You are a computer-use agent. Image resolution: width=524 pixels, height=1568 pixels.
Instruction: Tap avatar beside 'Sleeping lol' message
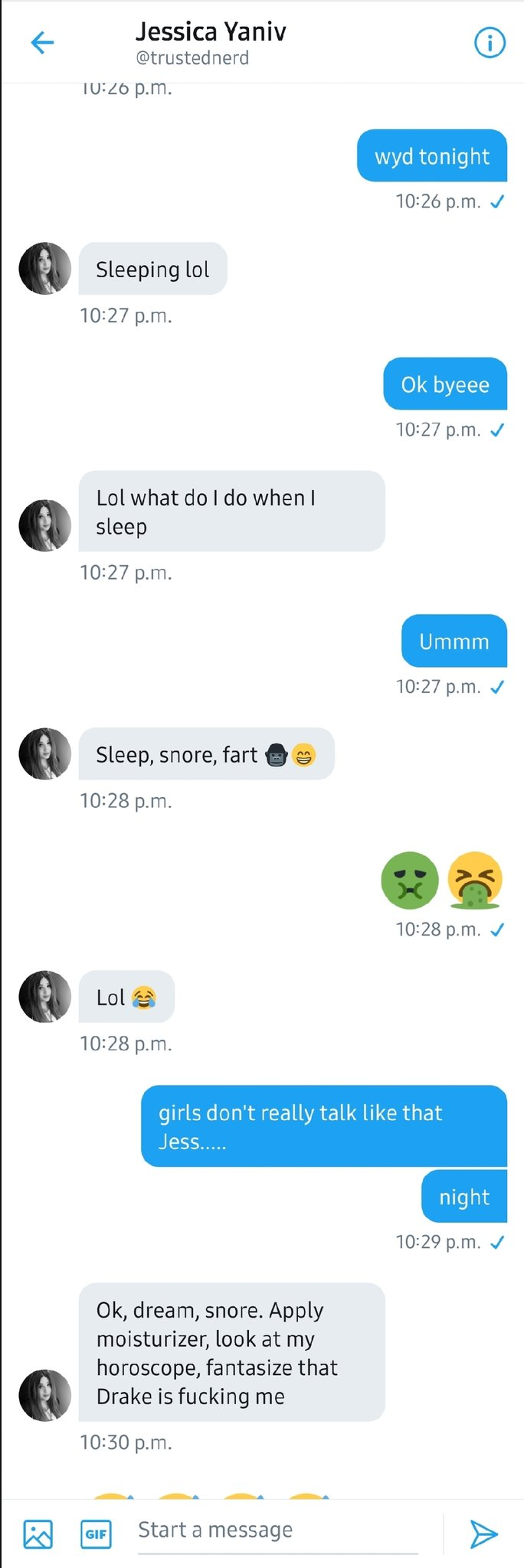tap(45, 269)
